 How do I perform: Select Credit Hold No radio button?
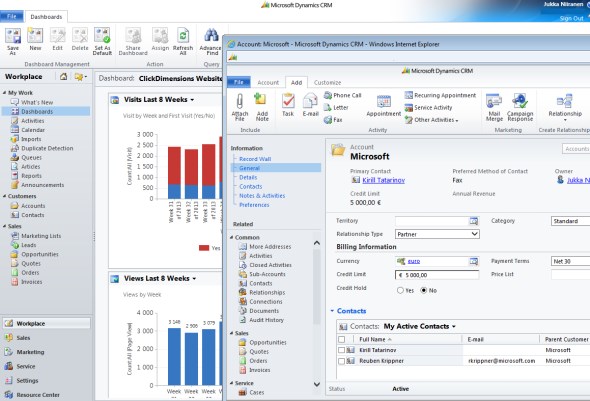tap(424, 290)
